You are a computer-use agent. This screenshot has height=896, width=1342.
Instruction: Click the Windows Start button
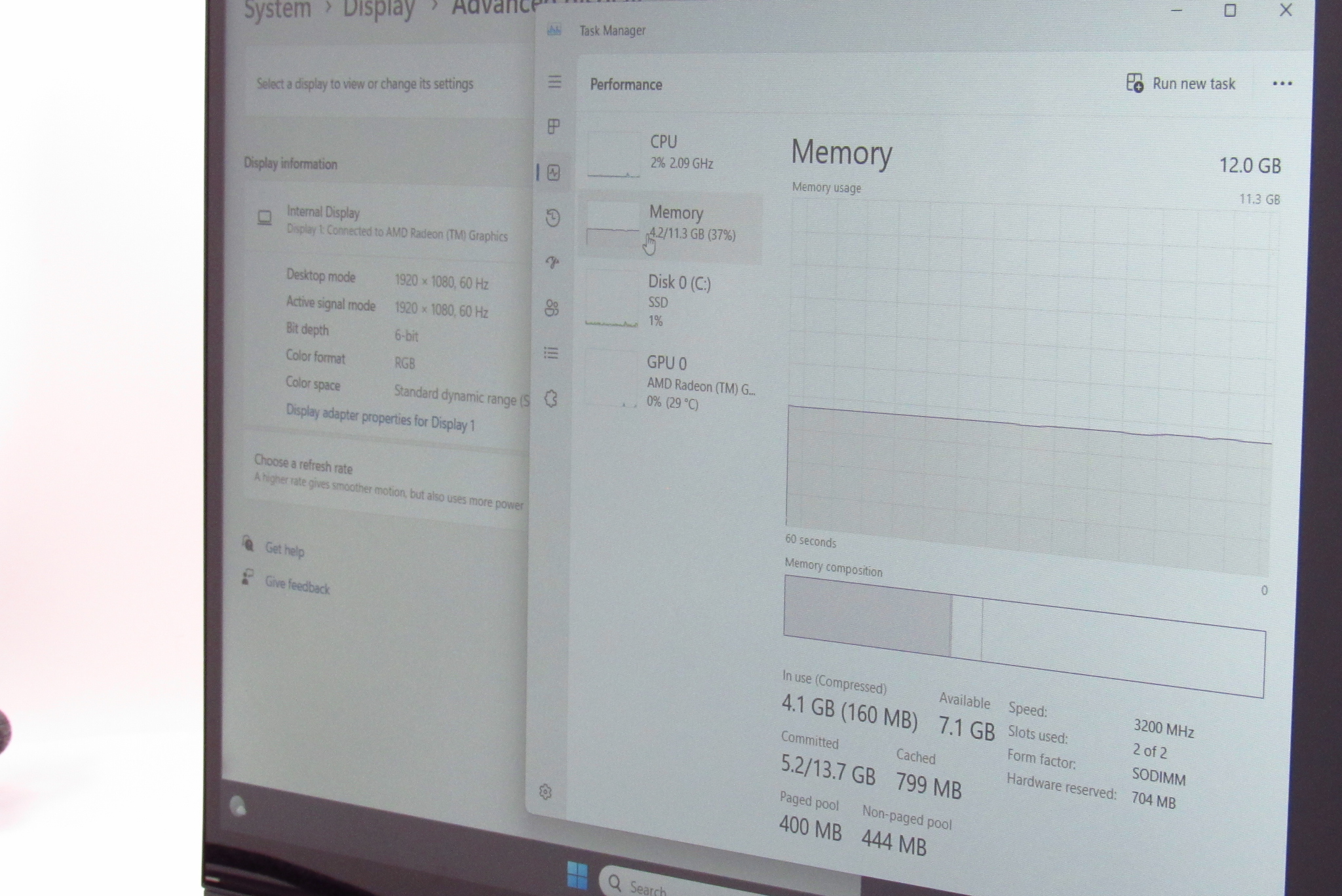pos(577,876)
